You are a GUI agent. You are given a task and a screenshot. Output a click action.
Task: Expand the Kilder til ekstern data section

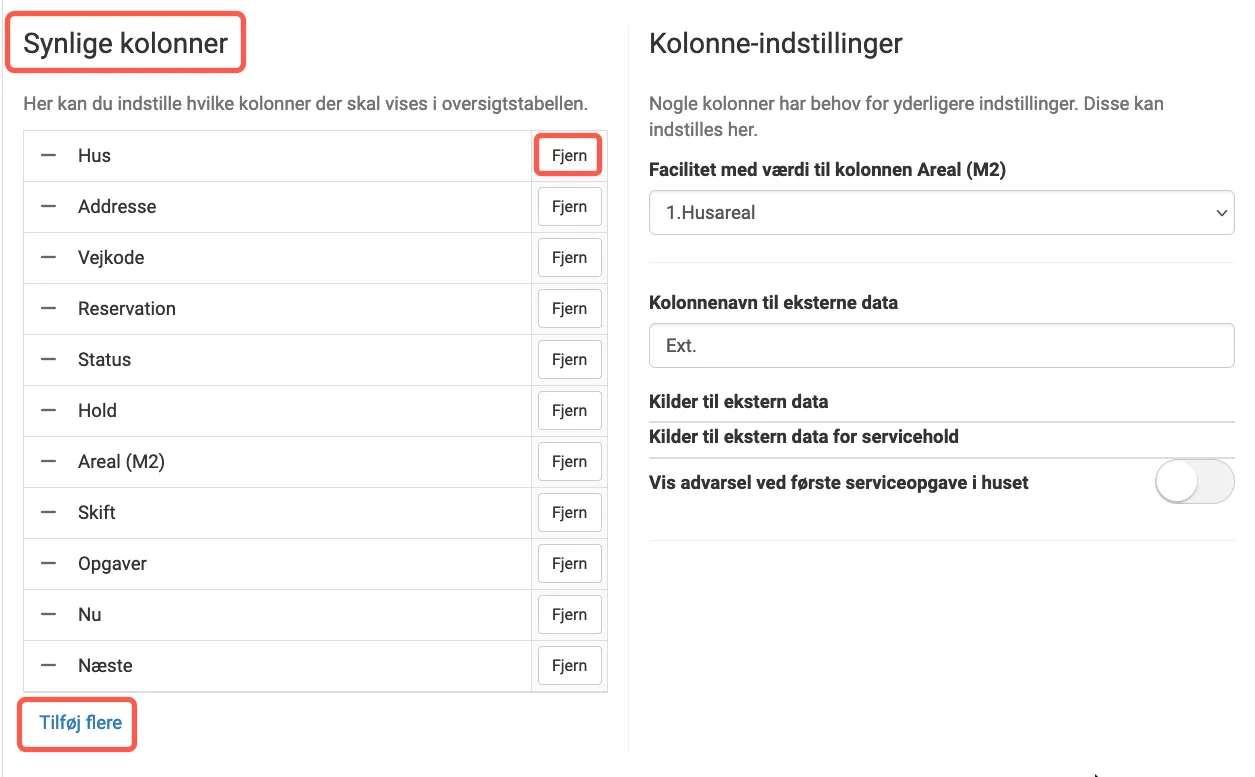[941, 401]
